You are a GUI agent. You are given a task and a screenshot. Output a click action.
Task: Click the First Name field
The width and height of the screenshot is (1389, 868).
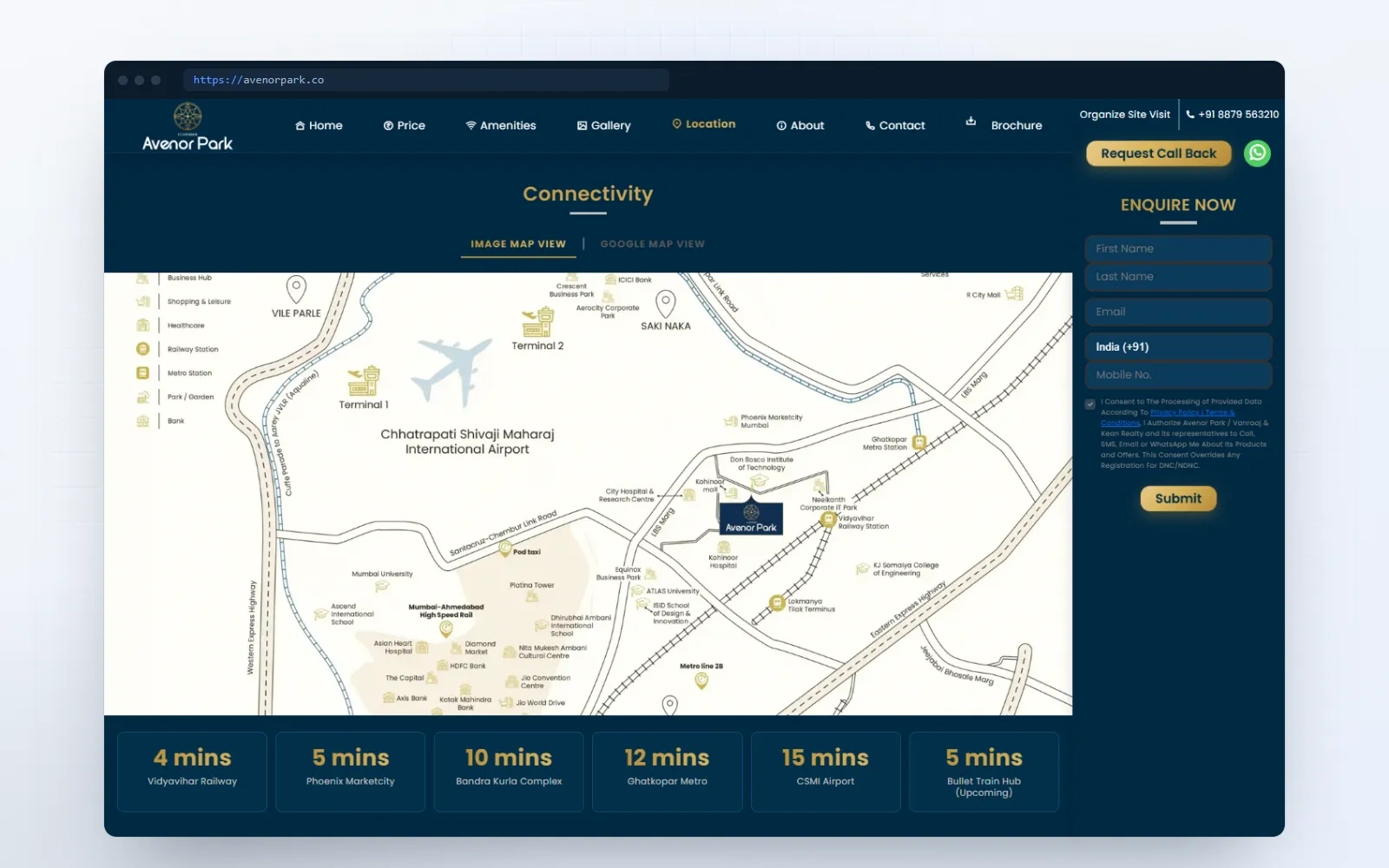click(x=1178, y=248)
